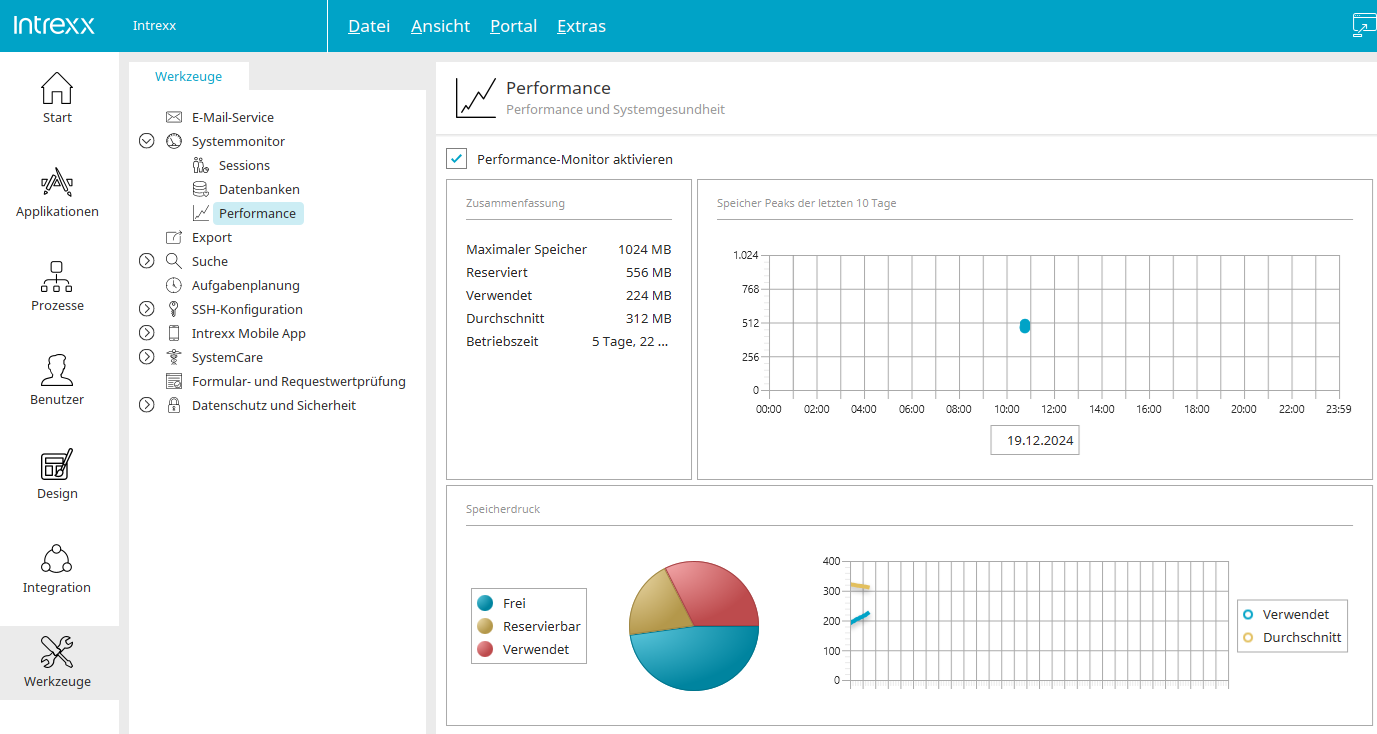Screen dimensions: 1377x734
Task: Uncheck Performance-Monitor aktivieren checkbox
Action: pyautogui.click(x=457, y=159)
